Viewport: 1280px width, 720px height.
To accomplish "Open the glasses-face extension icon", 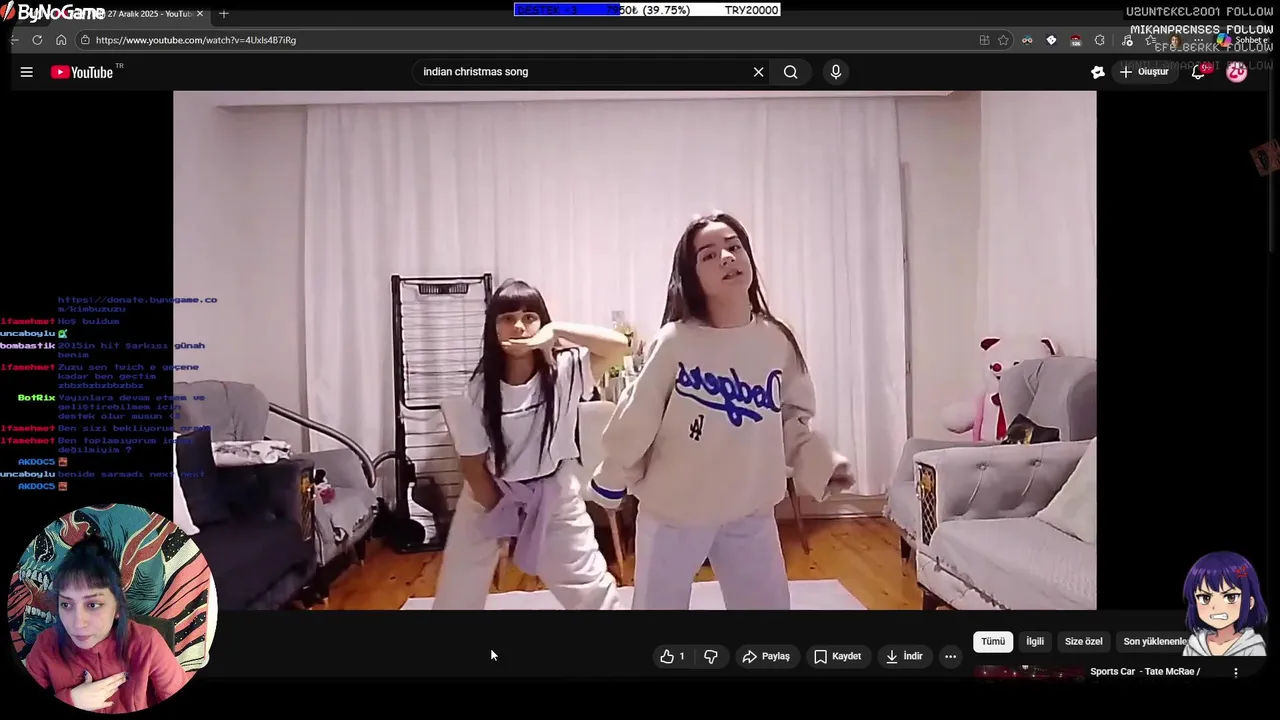I will tap(1027, 40).
